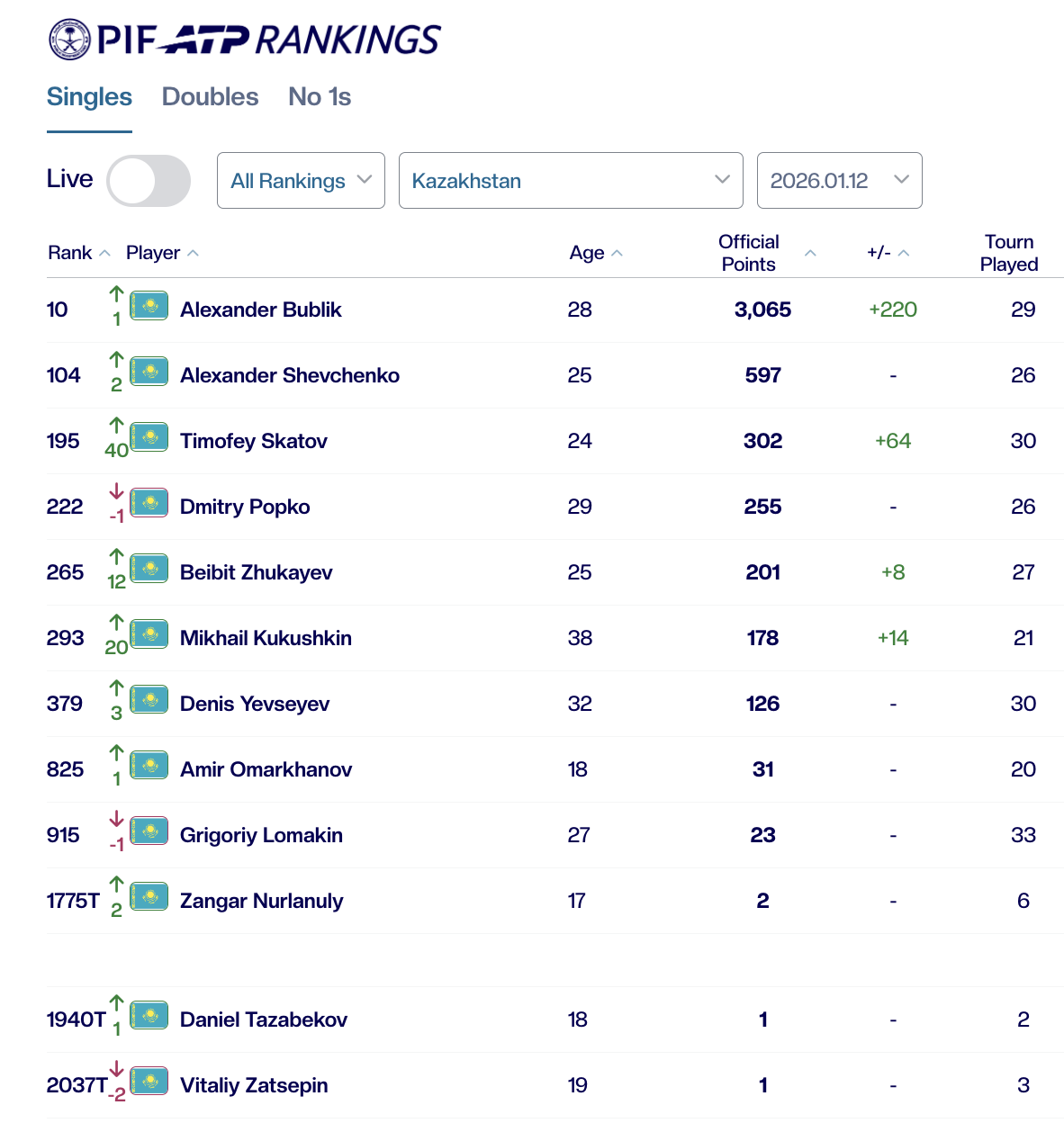This screenshot has height=1132, width=1064.
Task: Open Dmitry Popko's player profile
Action: click(245, 507)
